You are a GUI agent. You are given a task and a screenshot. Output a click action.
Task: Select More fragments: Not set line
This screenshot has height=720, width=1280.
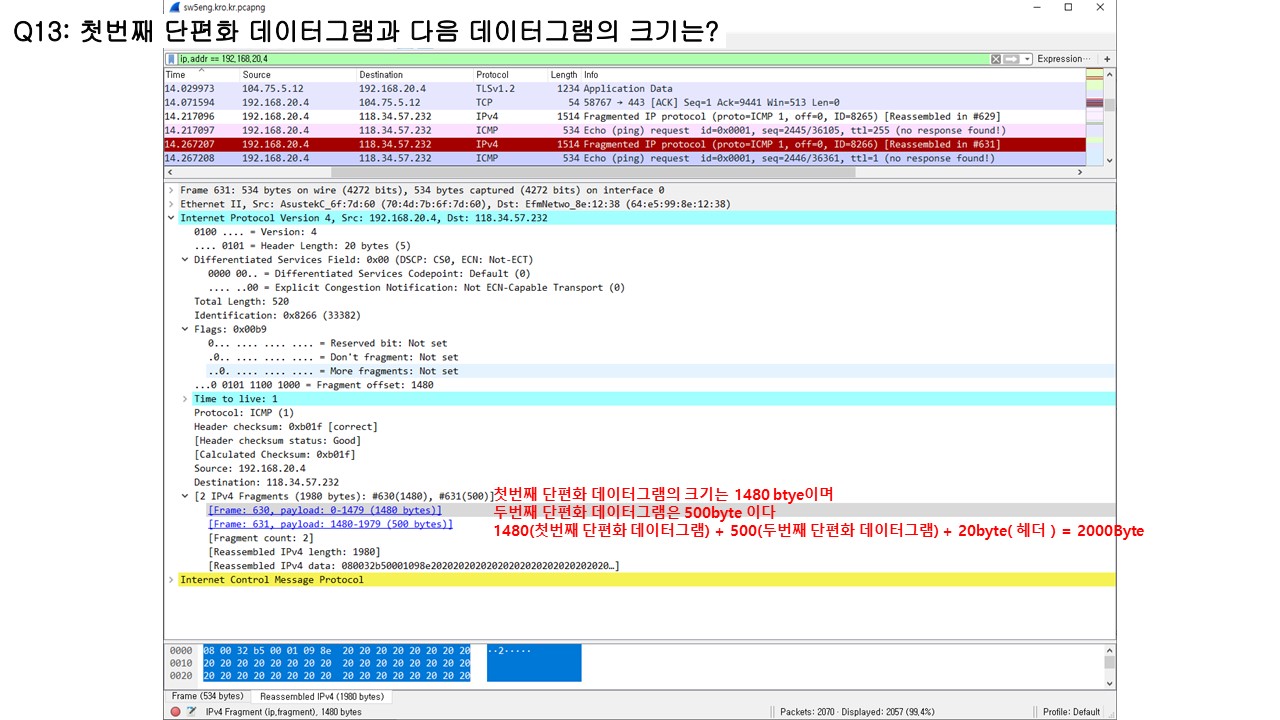coord(333,371)
